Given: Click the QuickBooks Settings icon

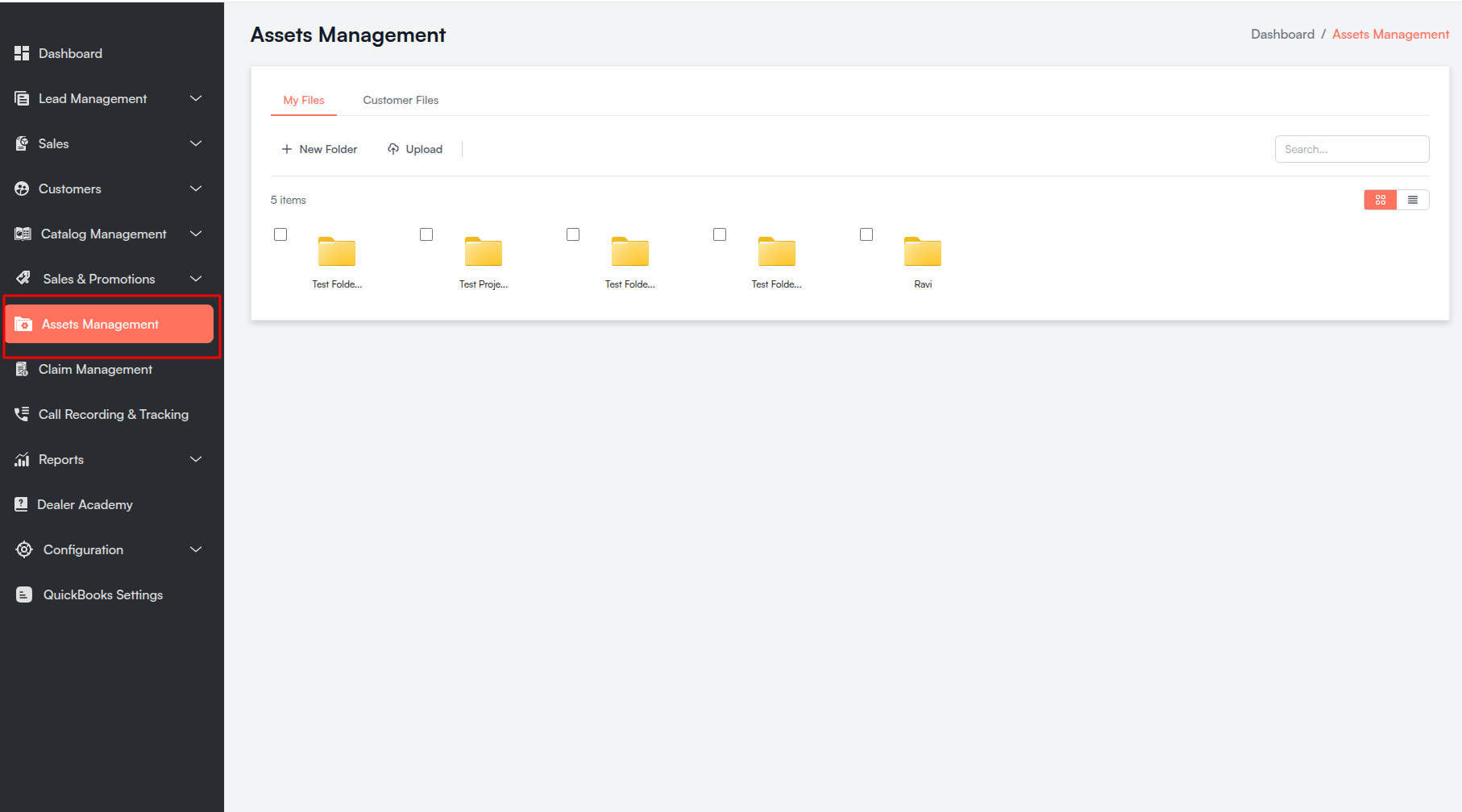Looking at the screenshot, I should tap(24, 594).
